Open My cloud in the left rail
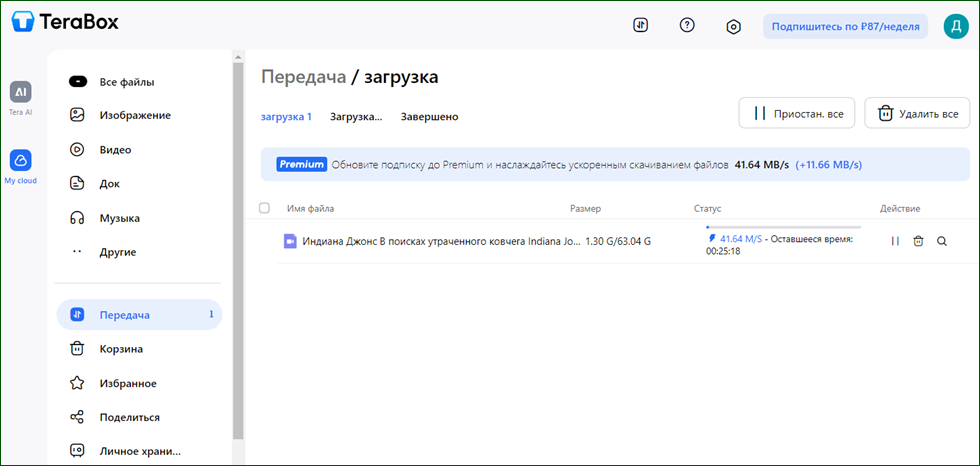 pos(21,167)
